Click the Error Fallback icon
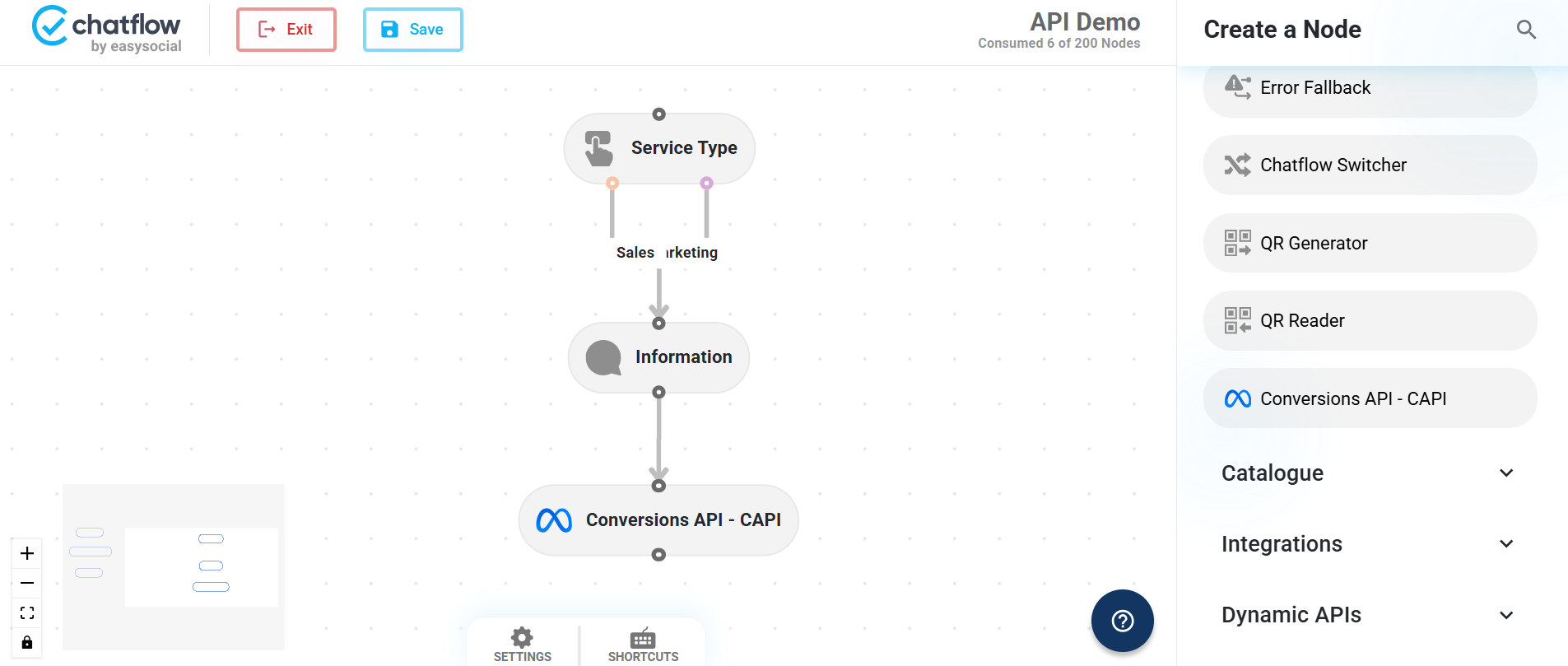The image size is (1568, 666). pyautogui.click(x=1238, y=86)
